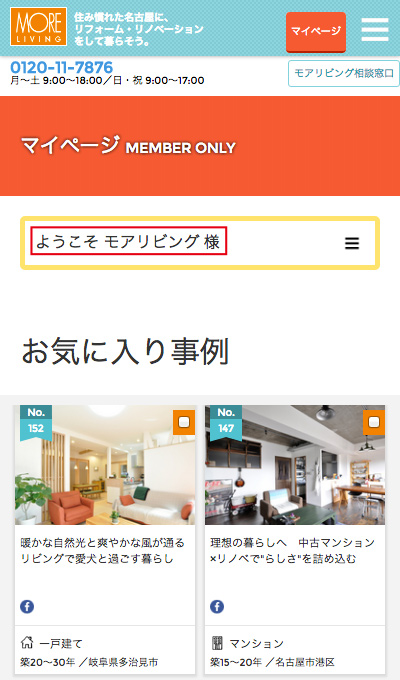Viewport: 400px width, 680px height.
Task: Expand the member menu beside the welcome text
Action: tap(352, 243)
